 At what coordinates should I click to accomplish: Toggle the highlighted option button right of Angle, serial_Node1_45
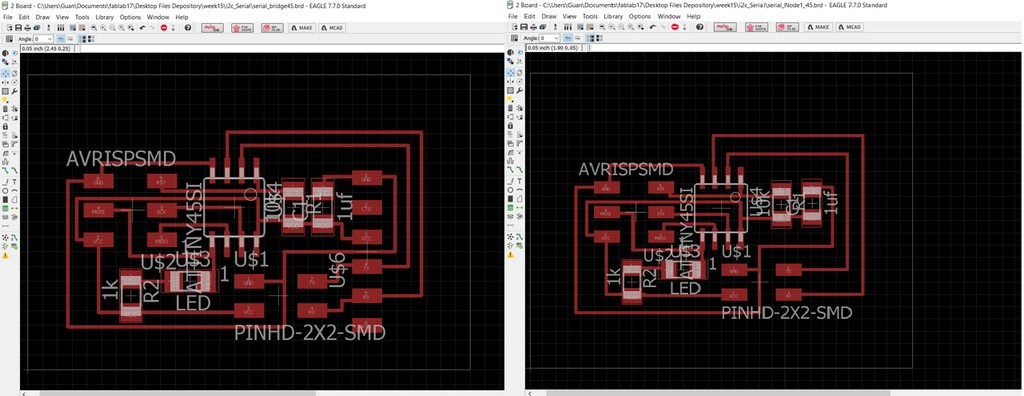[568, 39]
